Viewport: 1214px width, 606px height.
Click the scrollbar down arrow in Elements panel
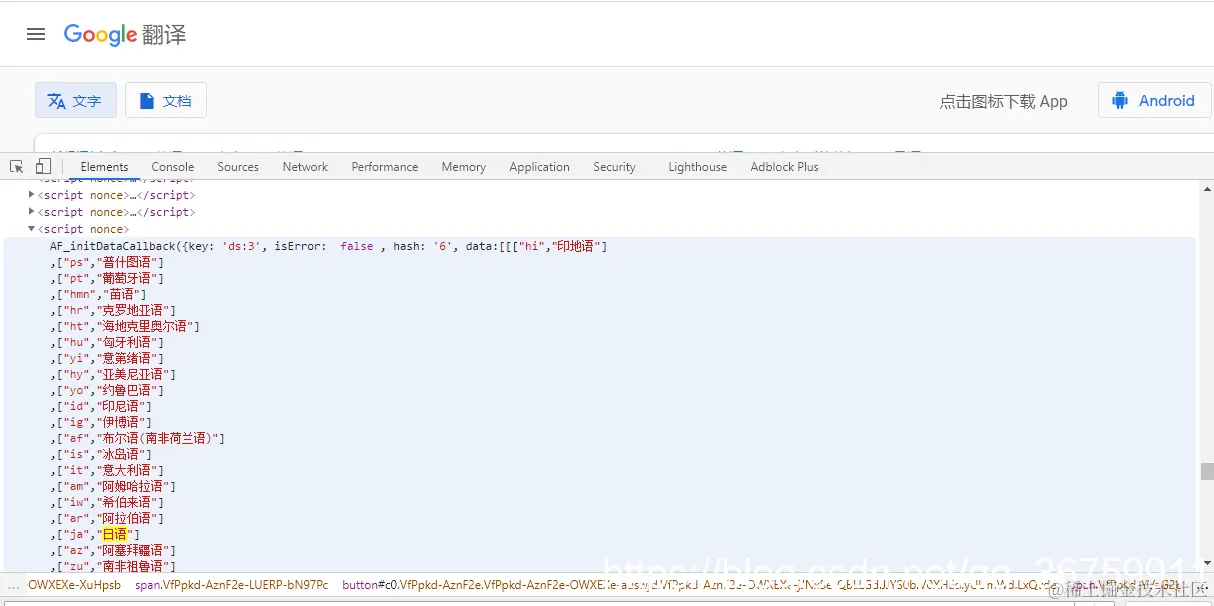1206,563
